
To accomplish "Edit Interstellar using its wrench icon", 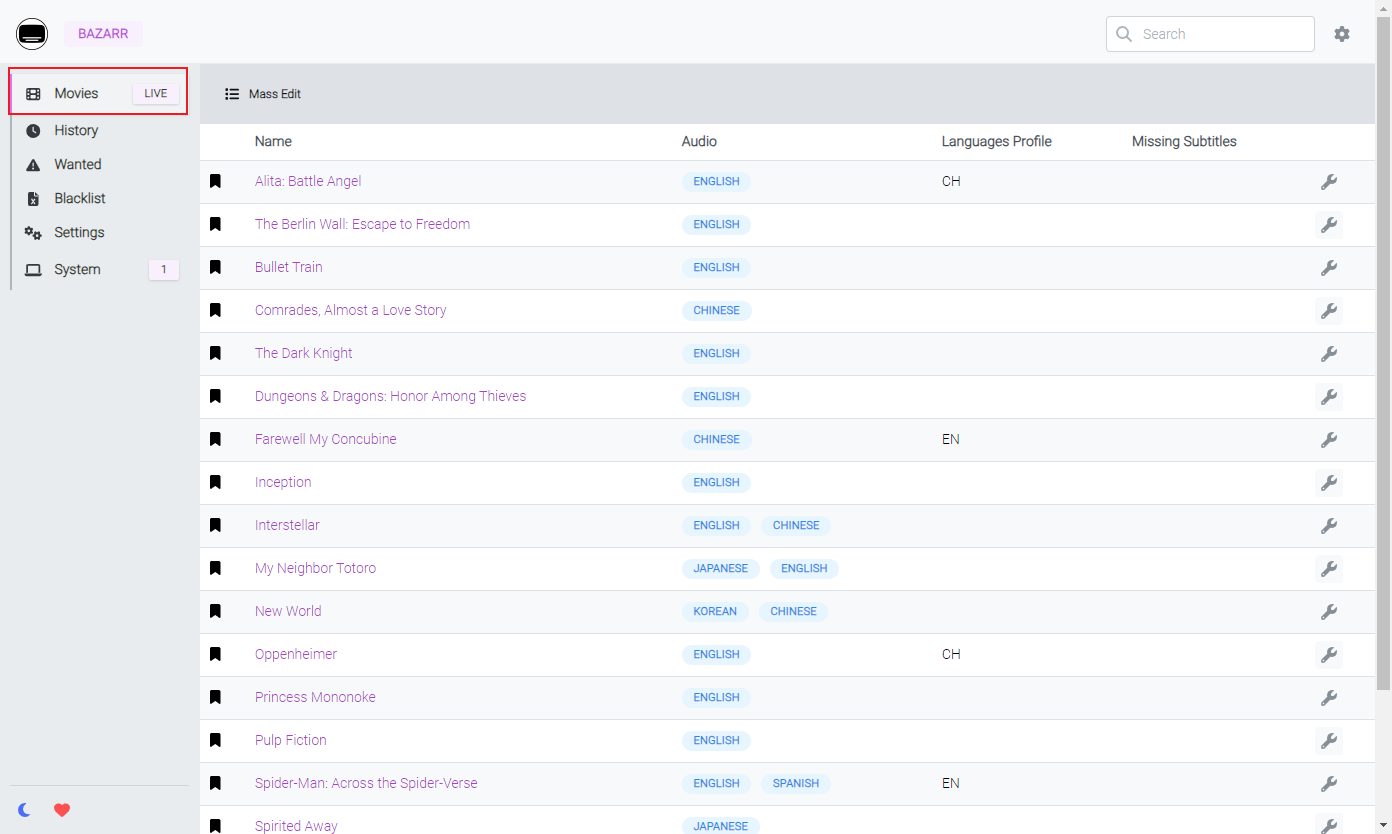I will [1329, 526].
